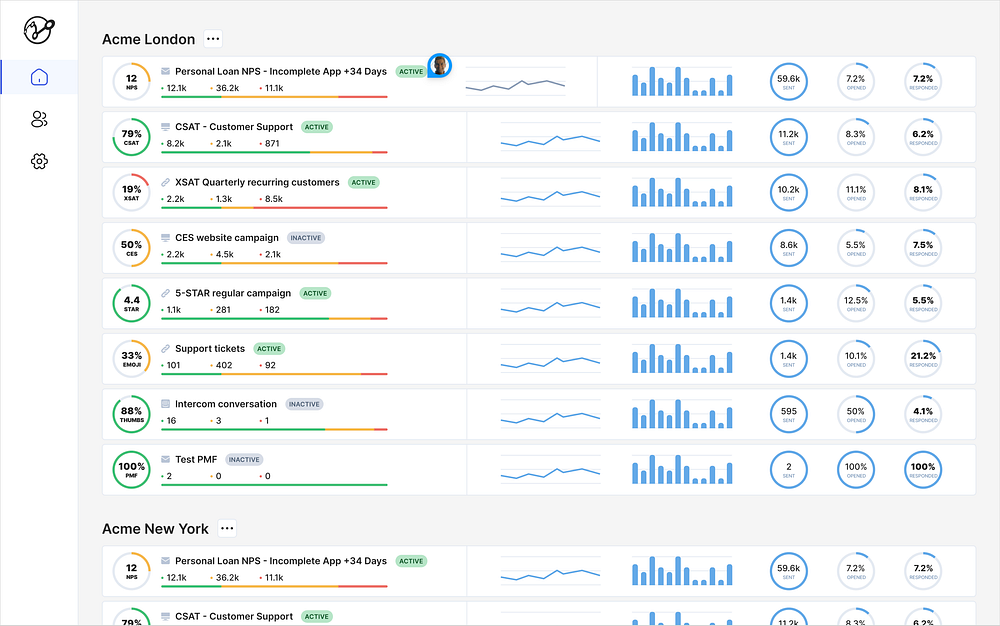Click the ACTIVE badge on XSAT Quarterly recurring customers

point(364,182)
